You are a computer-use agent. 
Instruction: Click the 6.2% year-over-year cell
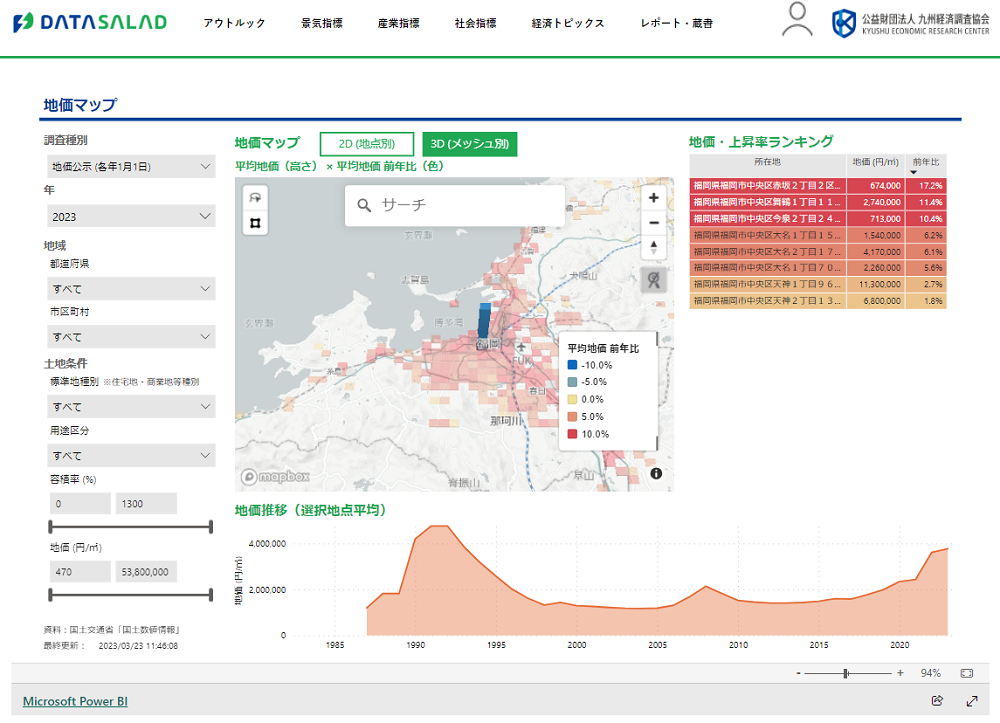click(x=926, y=235)
